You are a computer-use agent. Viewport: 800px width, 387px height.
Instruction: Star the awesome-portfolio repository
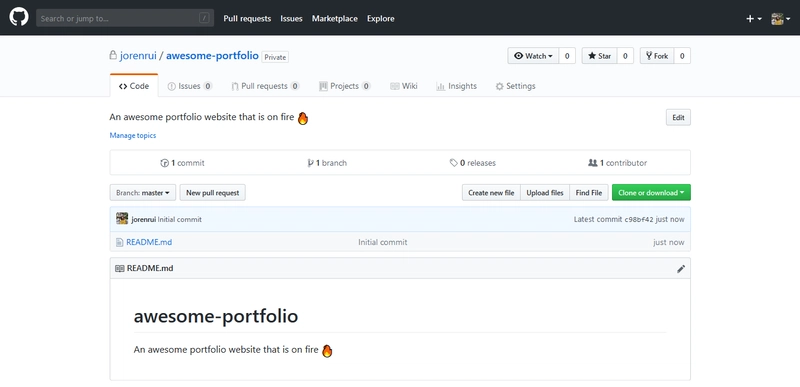599,56
